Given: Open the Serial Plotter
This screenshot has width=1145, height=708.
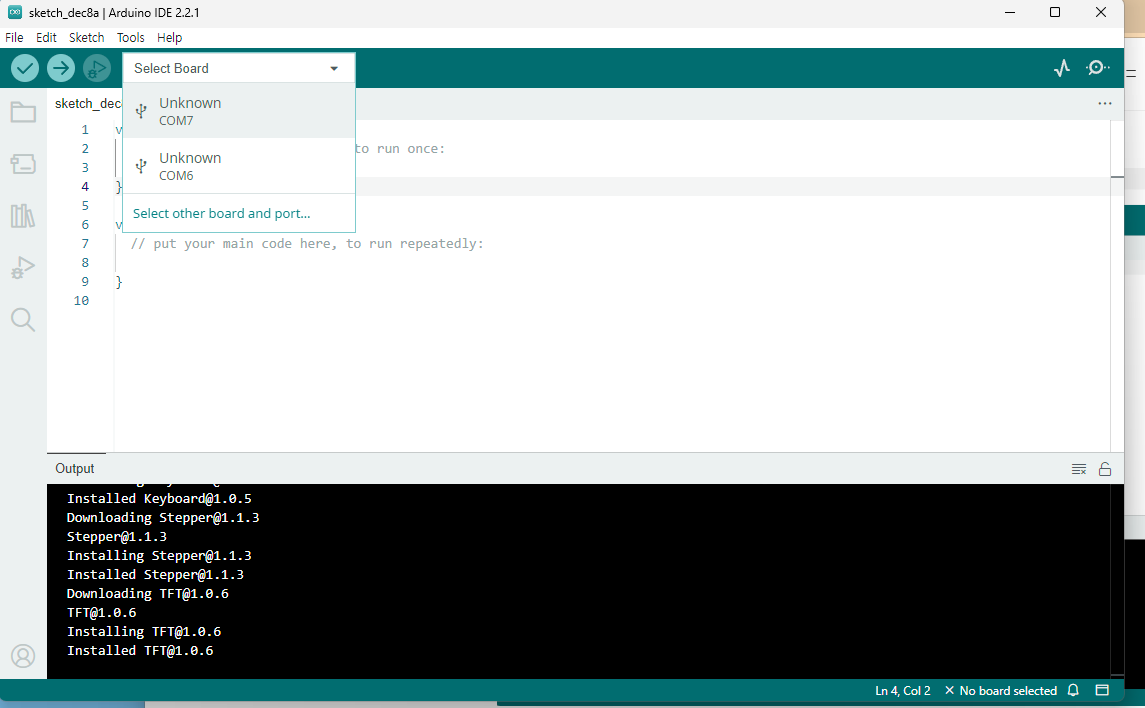Looking at the screenshot, I should point(1062,68).
